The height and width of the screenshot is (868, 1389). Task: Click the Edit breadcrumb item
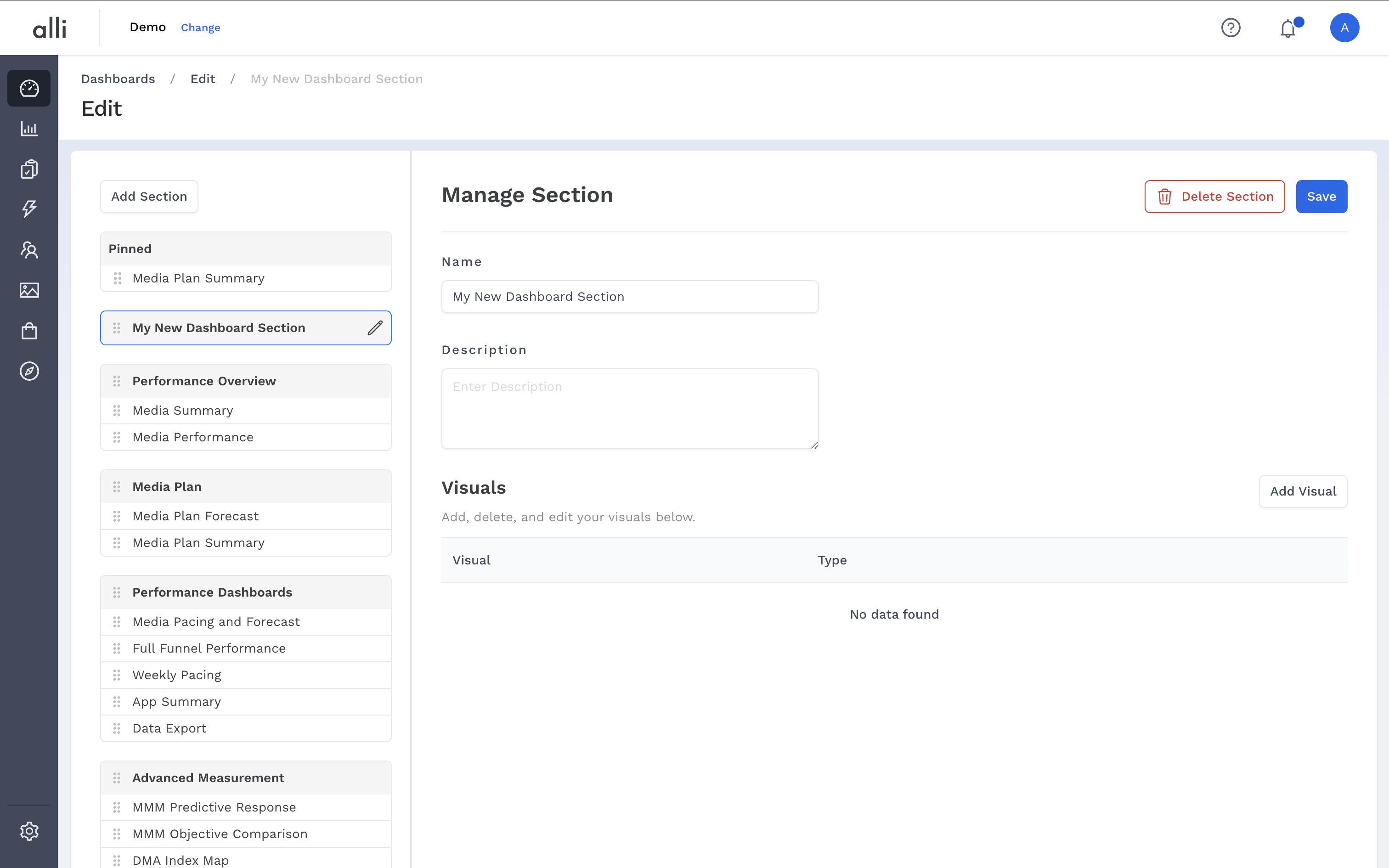[x=203, y=79]
